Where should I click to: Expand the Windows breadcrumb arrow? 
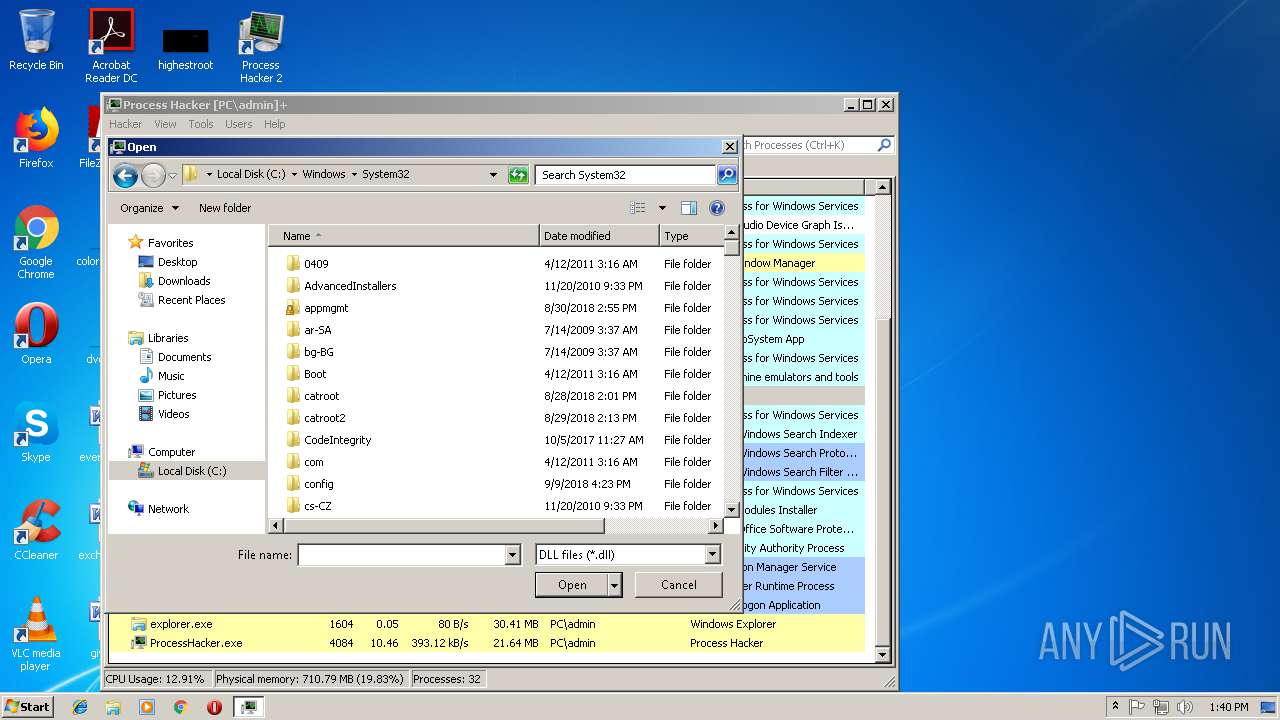tap(354, 174)
